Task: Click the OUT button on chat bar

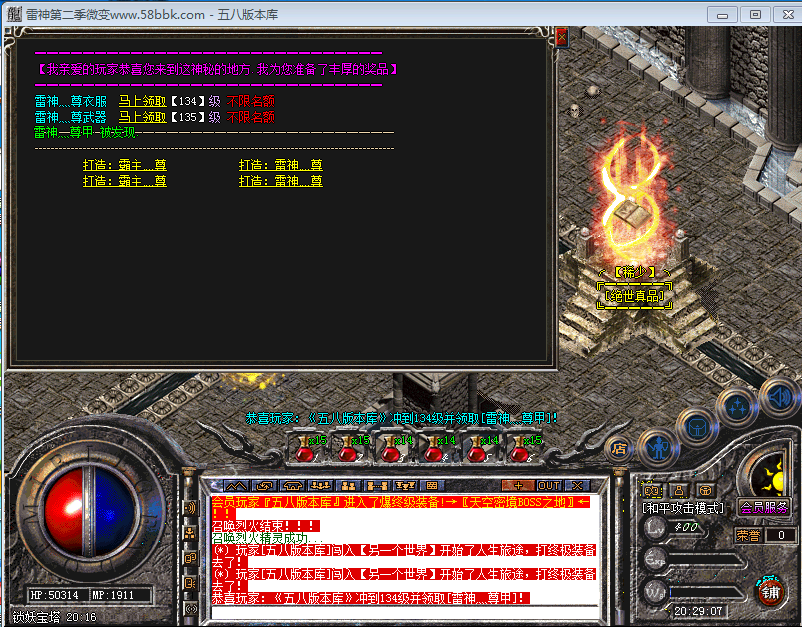Action: (x=549, y=485)
